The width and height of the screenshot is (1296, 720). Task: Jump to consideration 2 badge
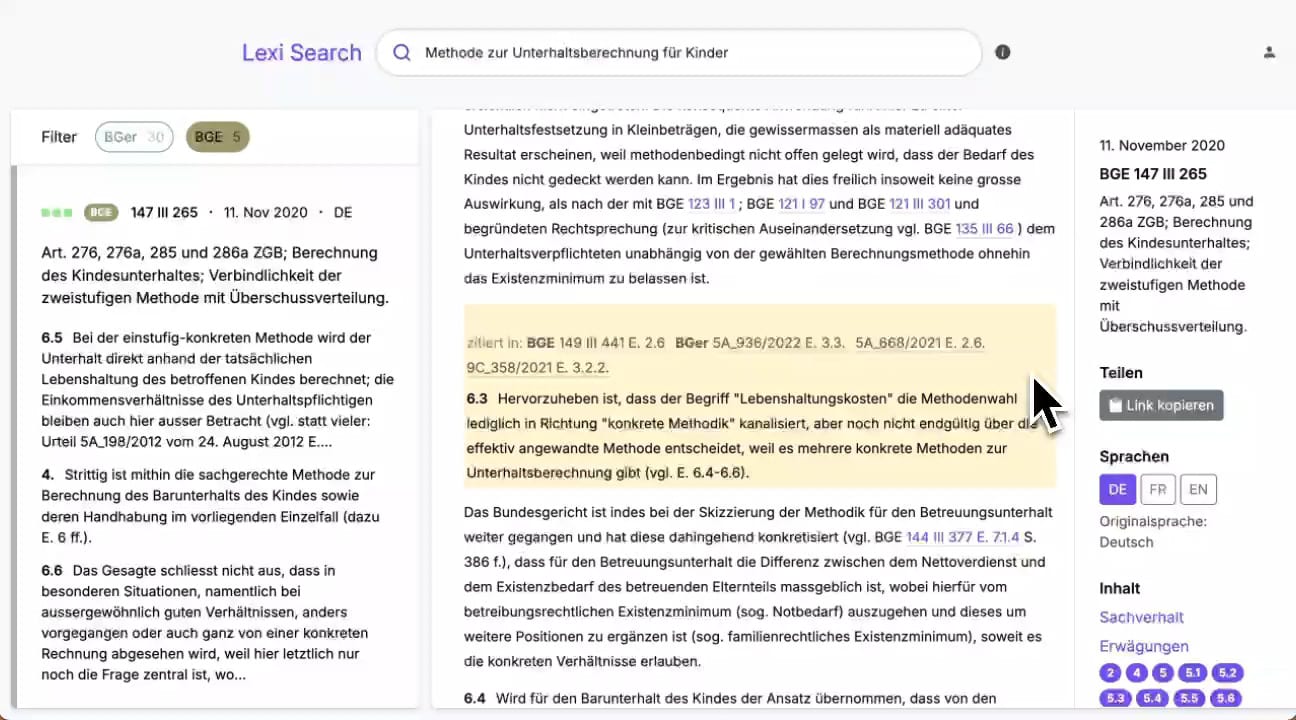pos(1110,673)
